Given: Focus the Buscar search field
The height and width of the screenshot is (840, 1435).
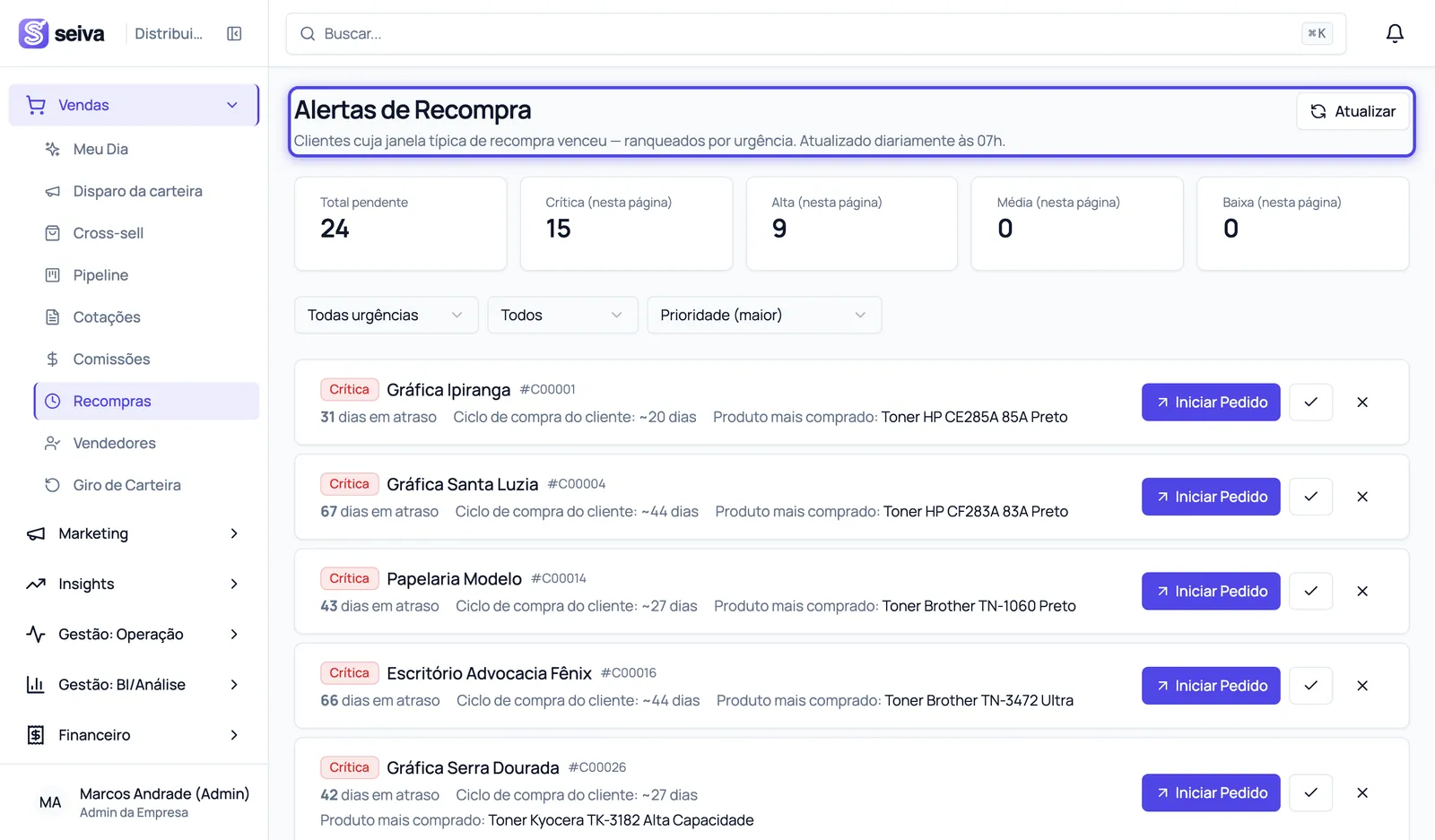Looking at the screenshot, I should [815, 33].
